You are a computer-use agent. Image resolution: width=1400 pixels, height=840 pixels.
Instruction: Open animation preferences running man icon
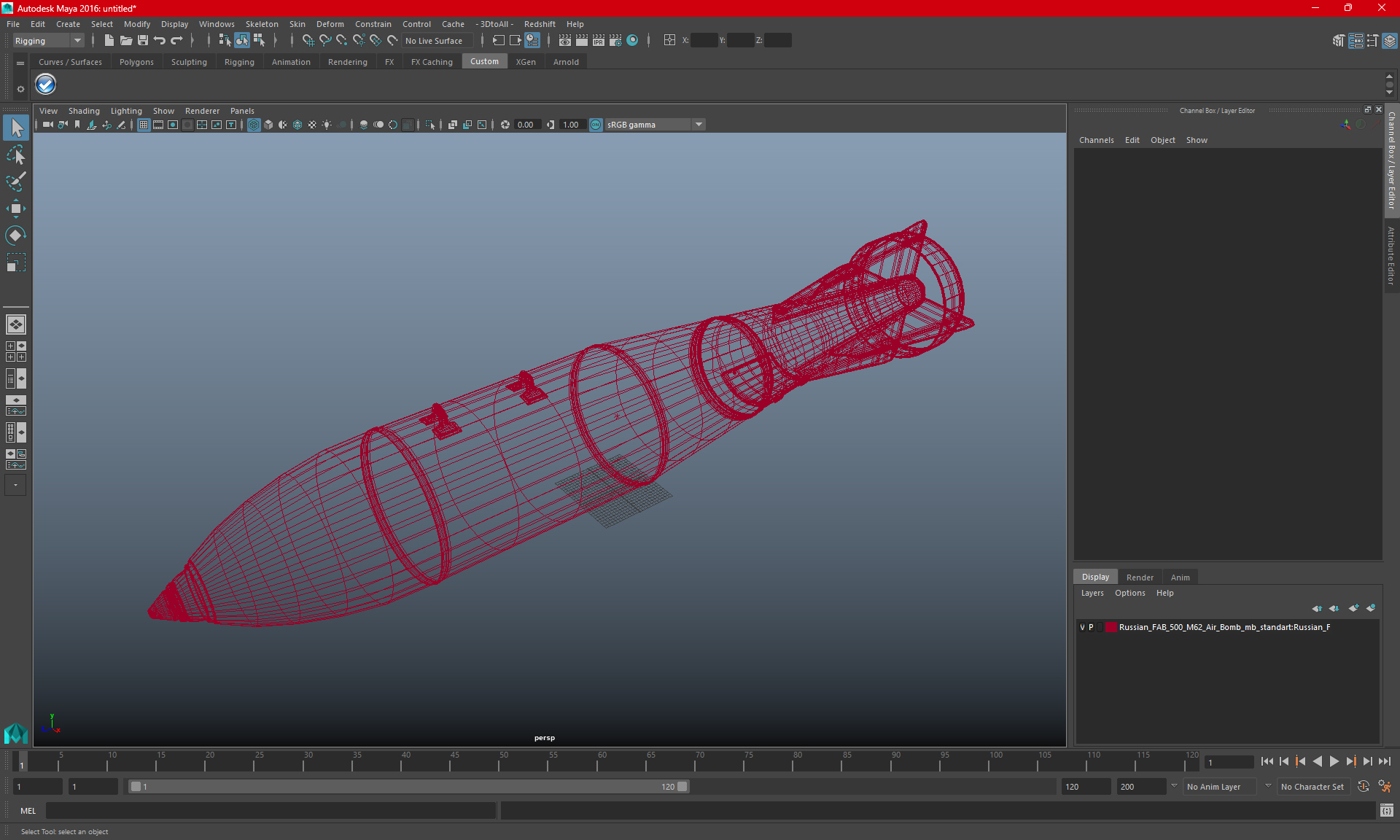tap(1385, 787)
